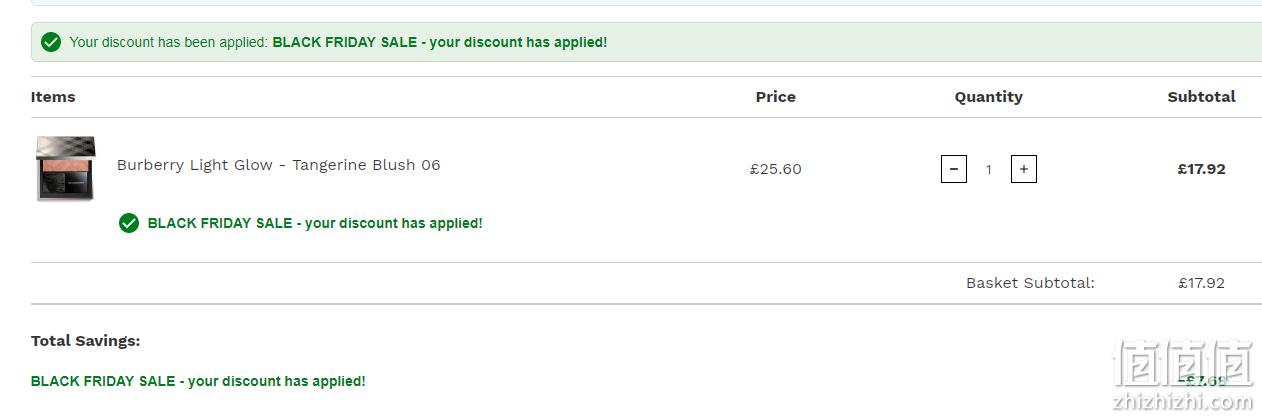Click the Quantity column header
Screen dimensions: 1262x419
pos(989,97)
